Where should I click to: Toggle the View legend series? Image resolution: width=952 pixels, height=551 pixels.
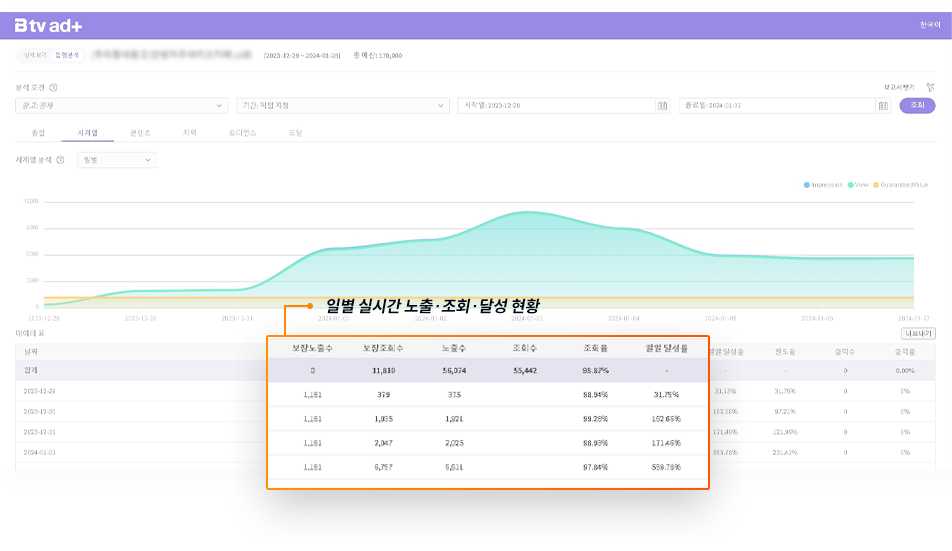(x=858, y=185)
